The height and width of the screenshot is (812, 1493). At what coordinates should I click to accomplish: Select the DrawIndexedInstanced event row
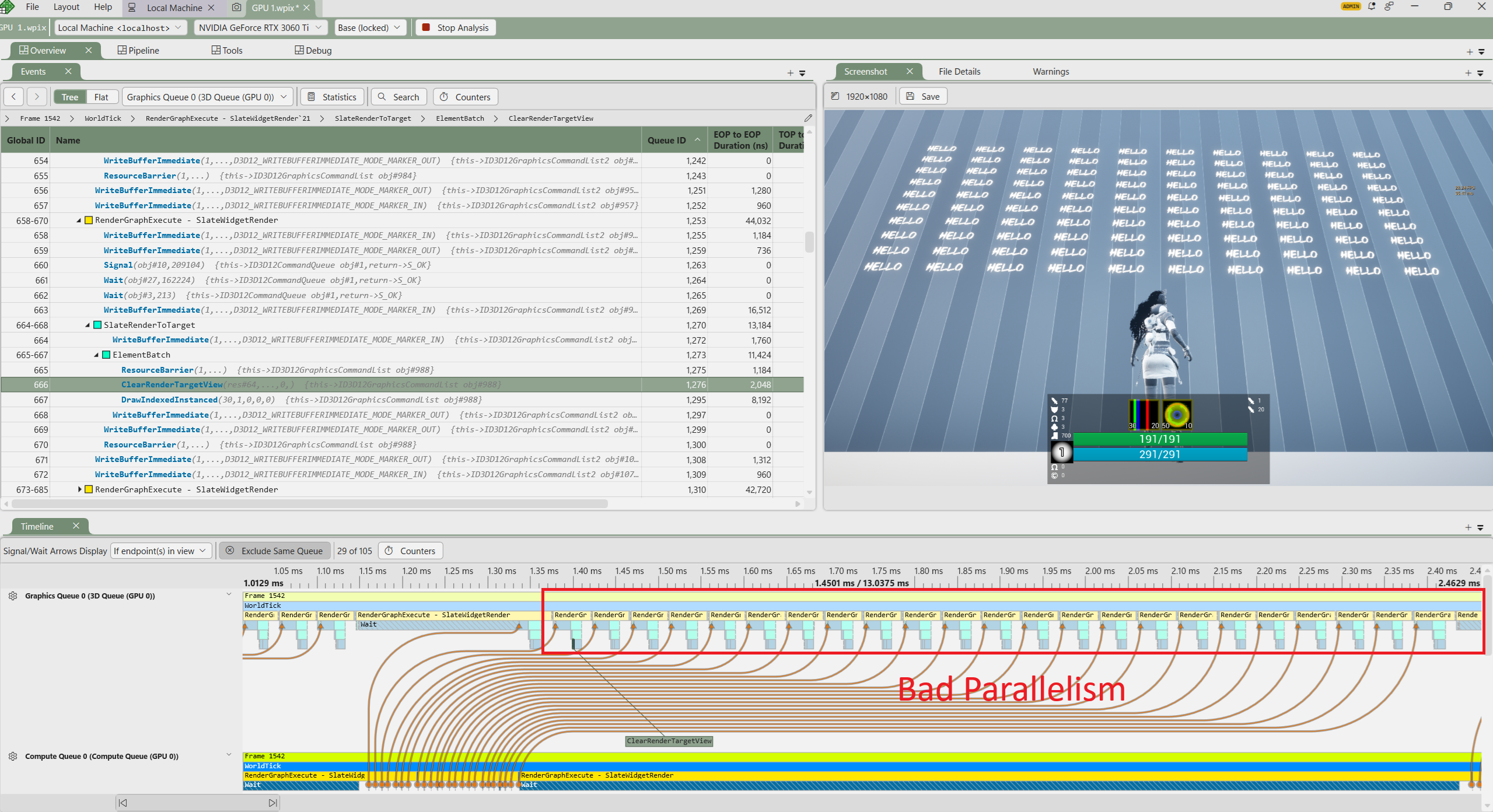point(402,400)
